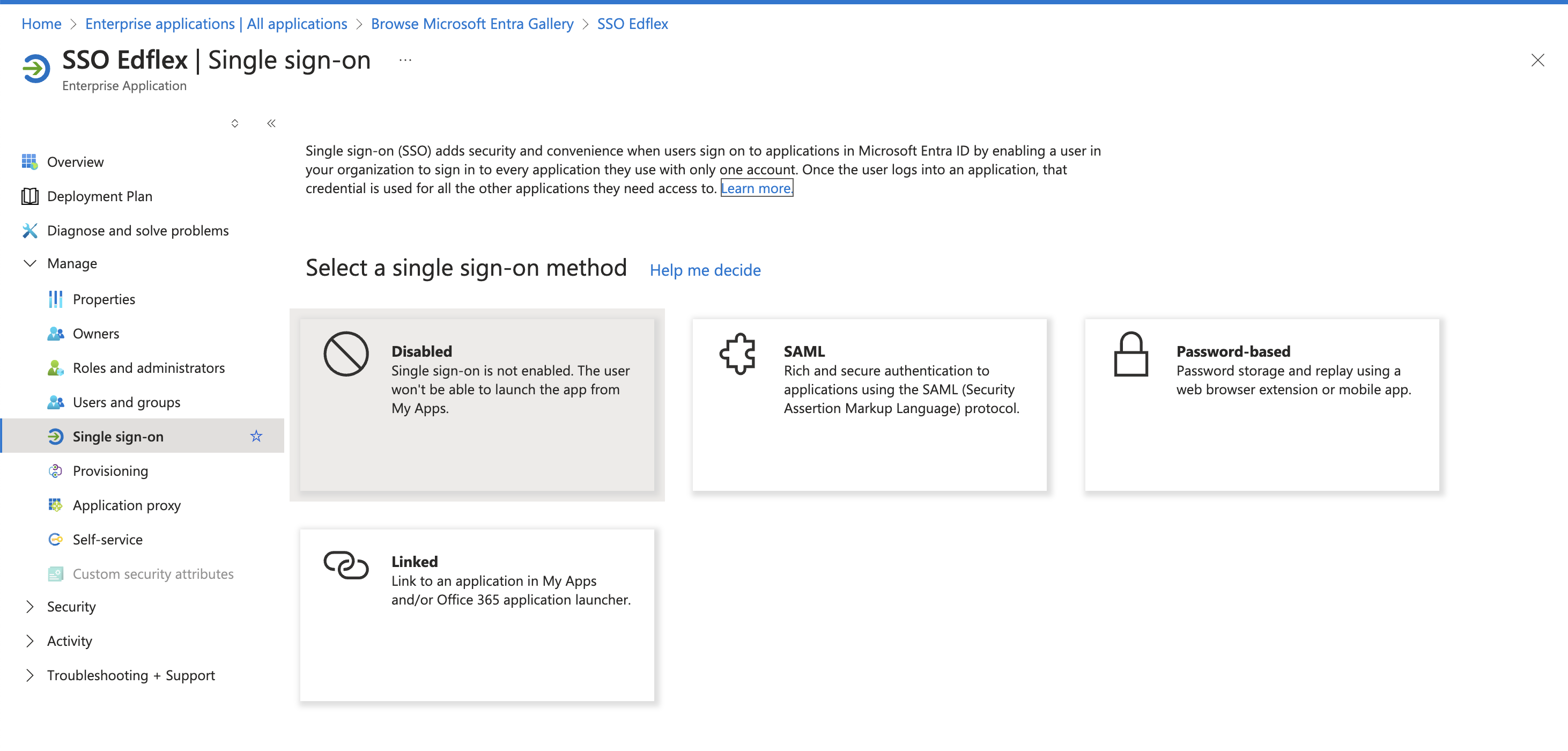
Task: Expand the Troubleshooting + Support section
Action: tap(30, 675)
